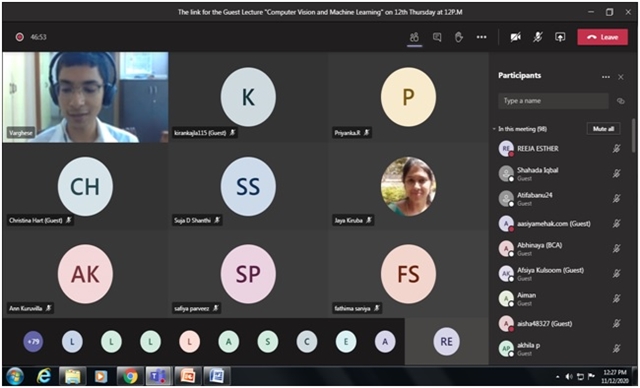Collapse the In this meeting list
The image size is (640, 388).
(x=494, y=129)
